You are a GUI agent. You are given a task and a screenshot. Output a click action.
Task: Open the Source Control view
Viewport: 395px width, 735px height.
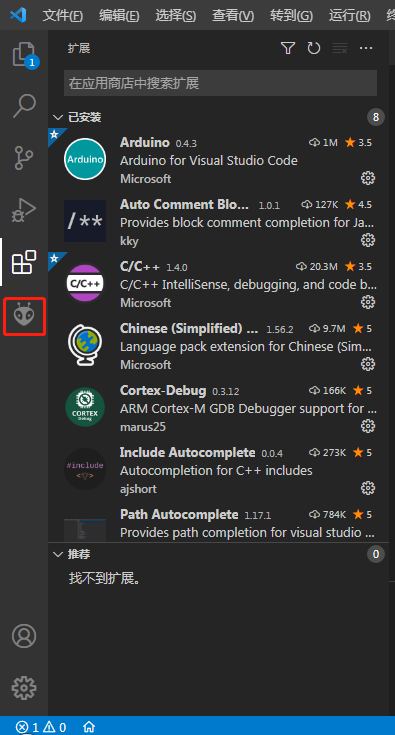coord(24,158)
